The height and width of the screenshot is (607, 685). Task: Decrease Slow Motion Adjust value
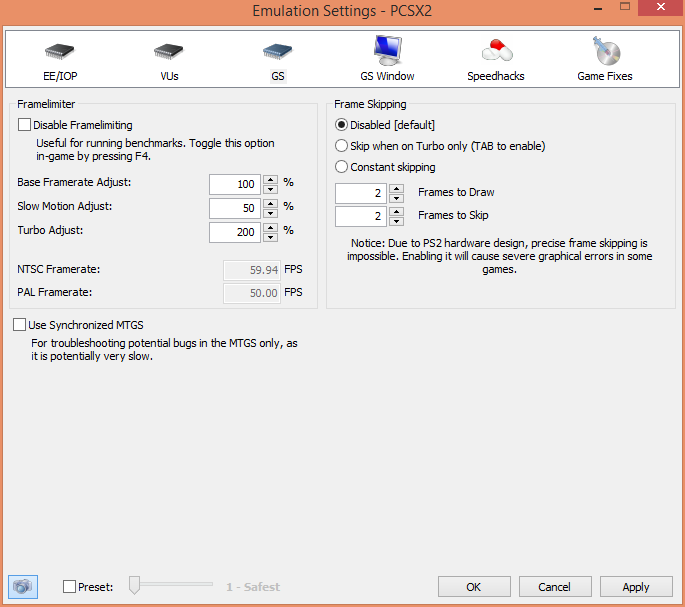click(x=271, y=213)
